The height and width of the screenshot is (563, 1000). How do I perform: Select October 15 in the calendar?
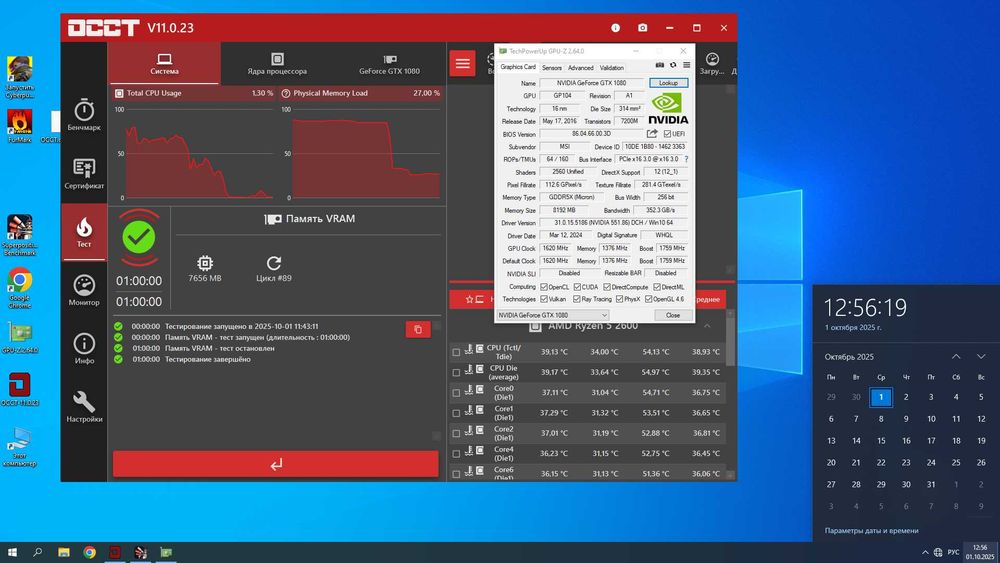[881, 441]
